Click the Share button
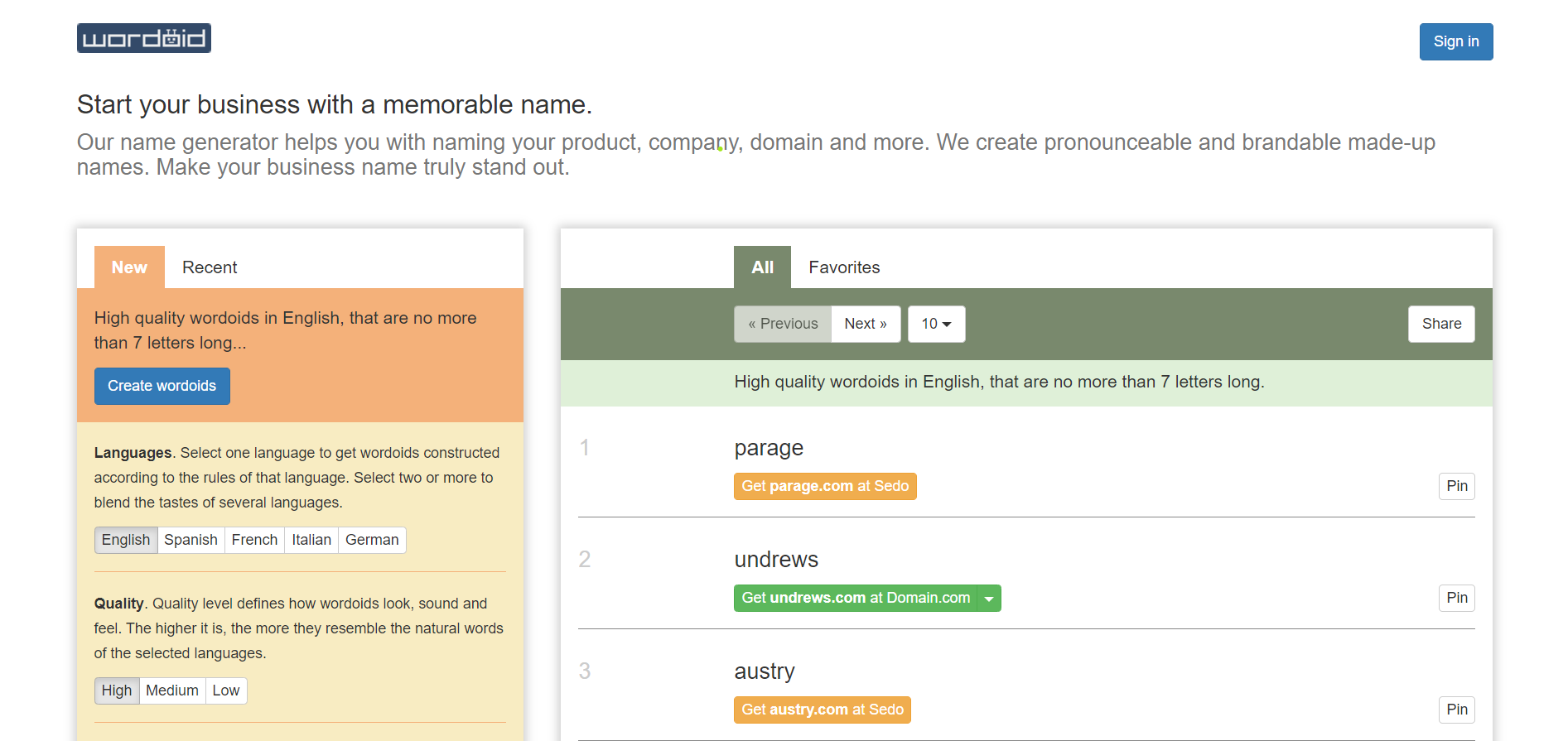The height and width of the screenshot is (741, 1568). [x=1440, y=324]
